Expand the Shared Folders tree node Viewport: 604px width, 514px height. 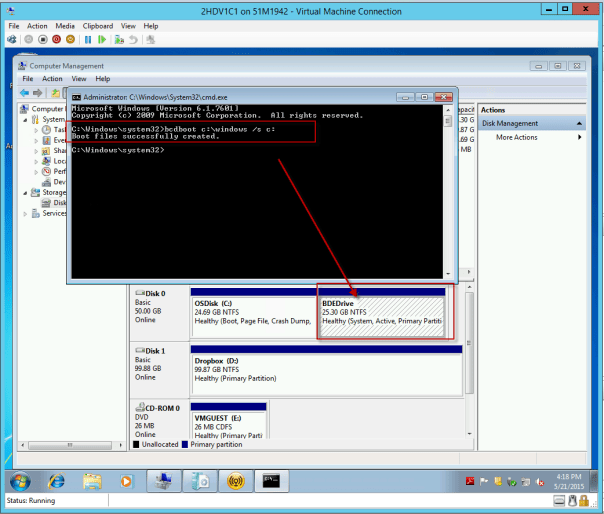36,151
